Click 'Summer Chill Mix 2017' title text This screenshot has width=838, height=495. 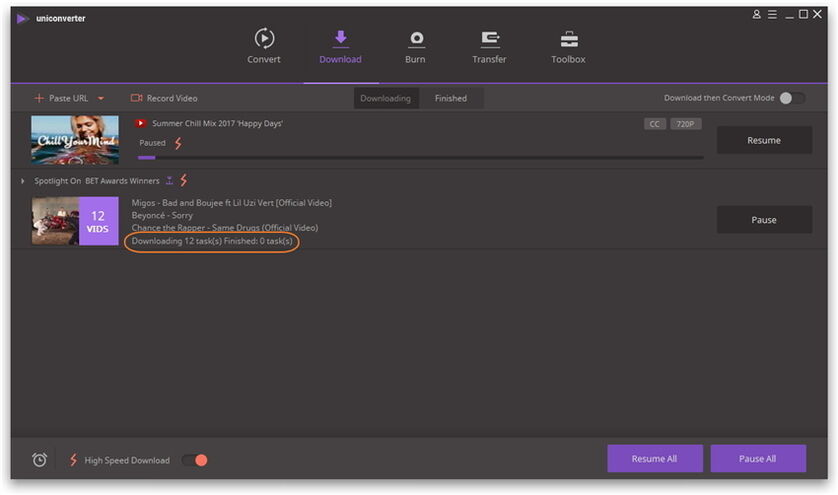(217, 123)
